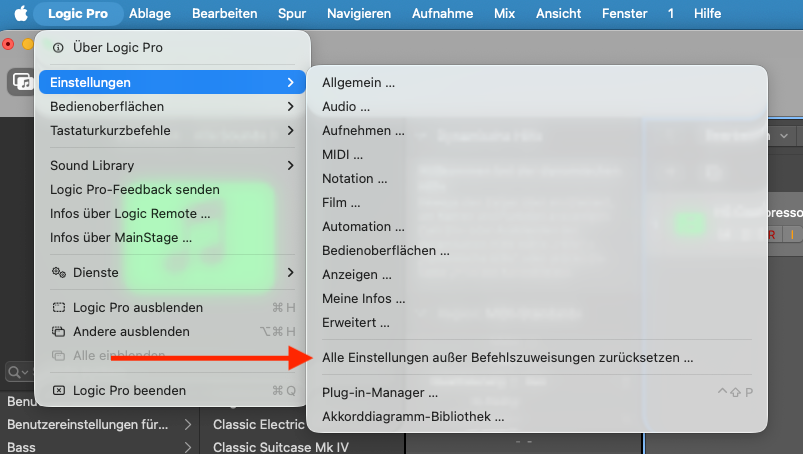Open the Aufnahme menu
Viewport: 803px width, 454px height.
click(442, 13)
